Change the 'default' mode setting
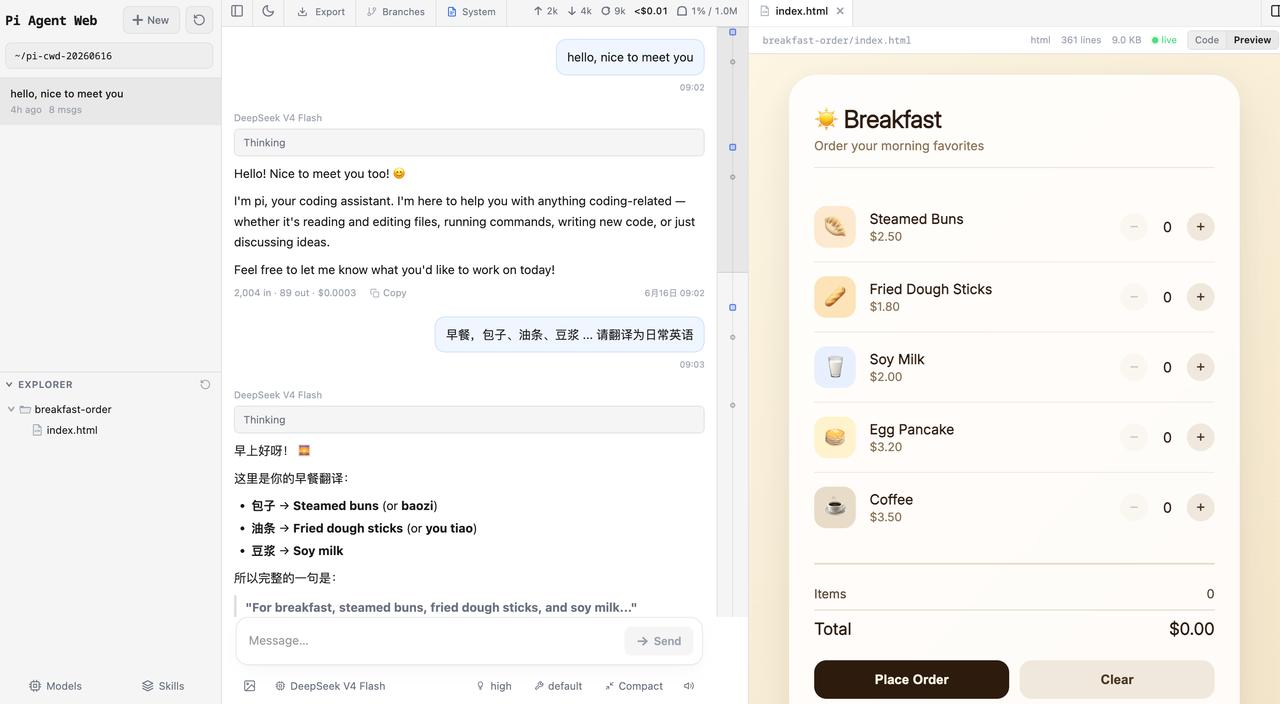 (x=558, y=686)
